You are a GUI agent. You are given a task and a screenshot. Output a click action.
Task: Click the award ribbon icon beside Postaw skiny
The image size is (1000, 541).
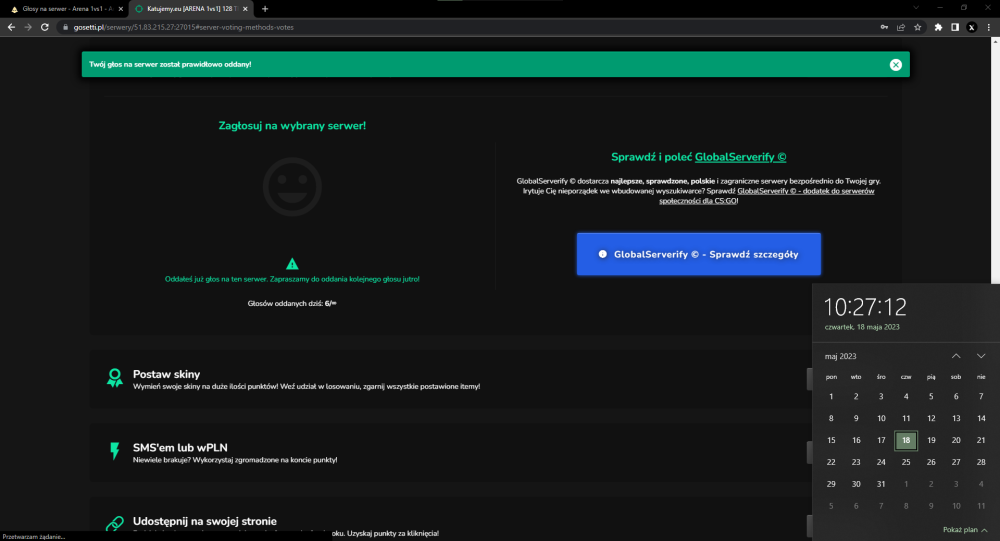[115, 378]
